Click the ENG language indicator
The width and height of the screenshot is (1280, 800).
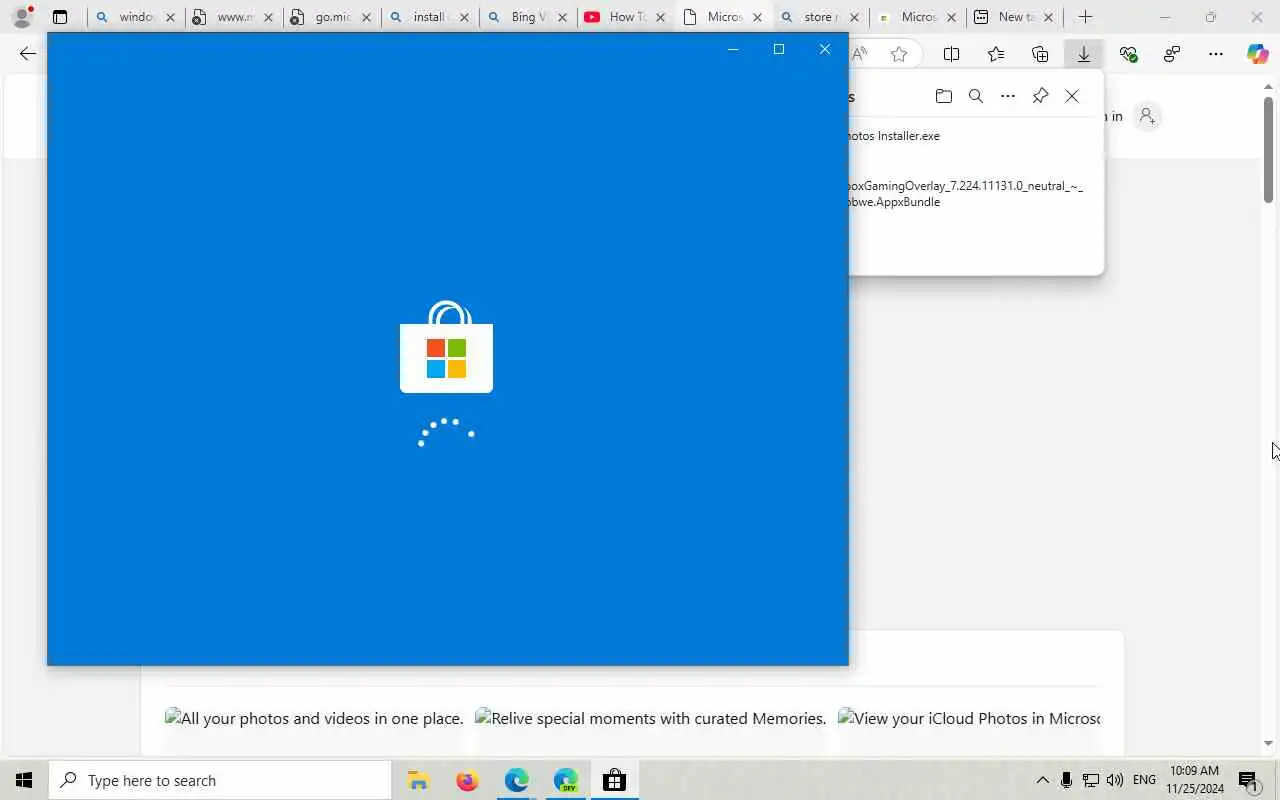click(x=1145, y=780)
